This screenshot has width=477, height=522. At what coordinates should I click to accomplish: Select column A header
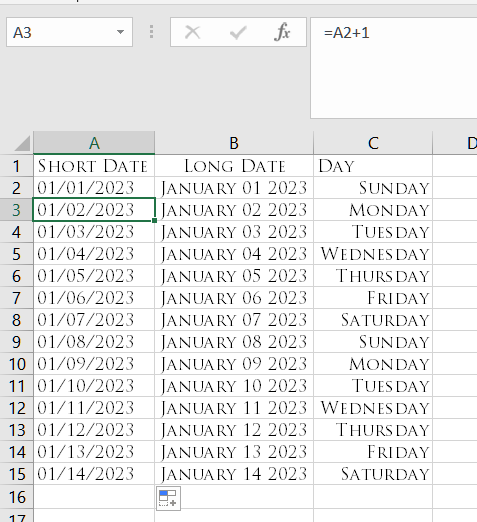point(94,143)
